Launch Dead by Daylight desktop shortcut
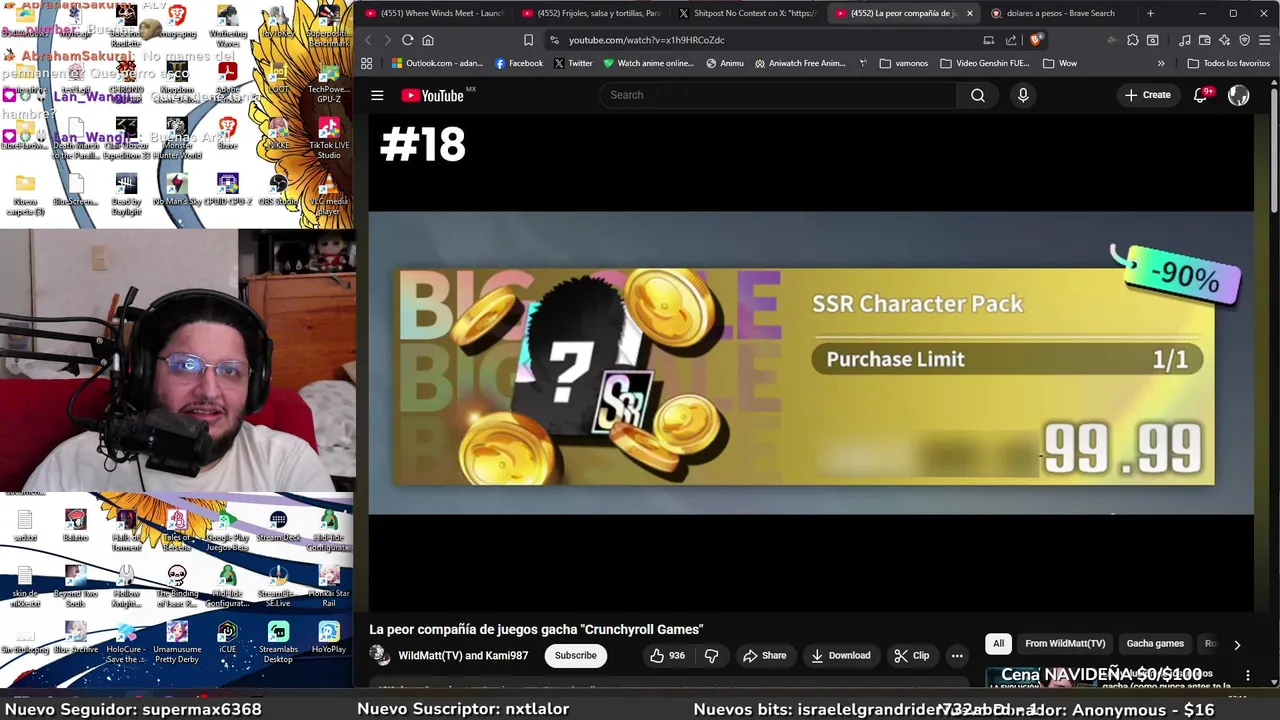 click(x=126, y=194)
